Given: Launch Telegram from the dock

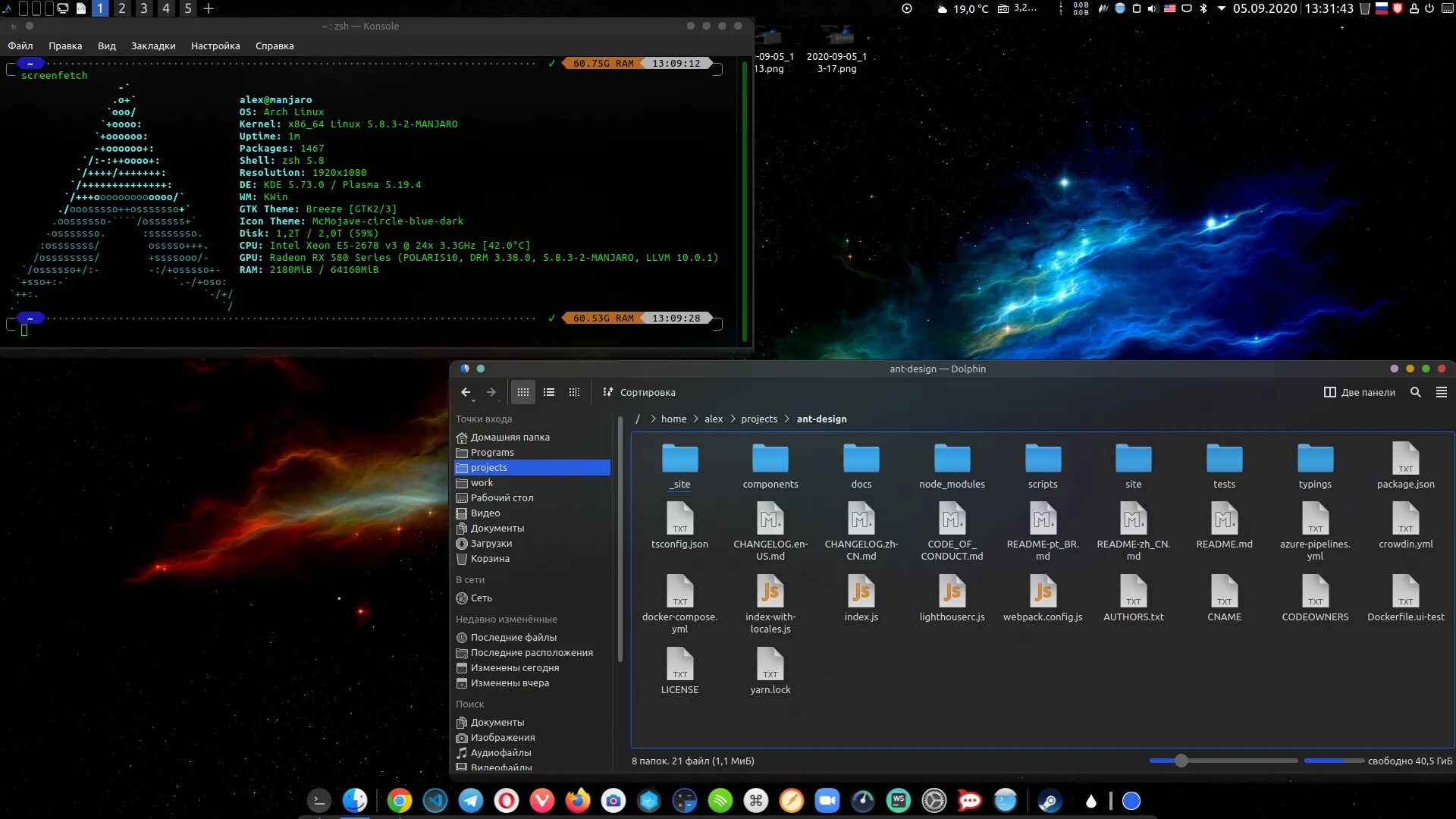Looking at the screenshot, I should point(471,800).
